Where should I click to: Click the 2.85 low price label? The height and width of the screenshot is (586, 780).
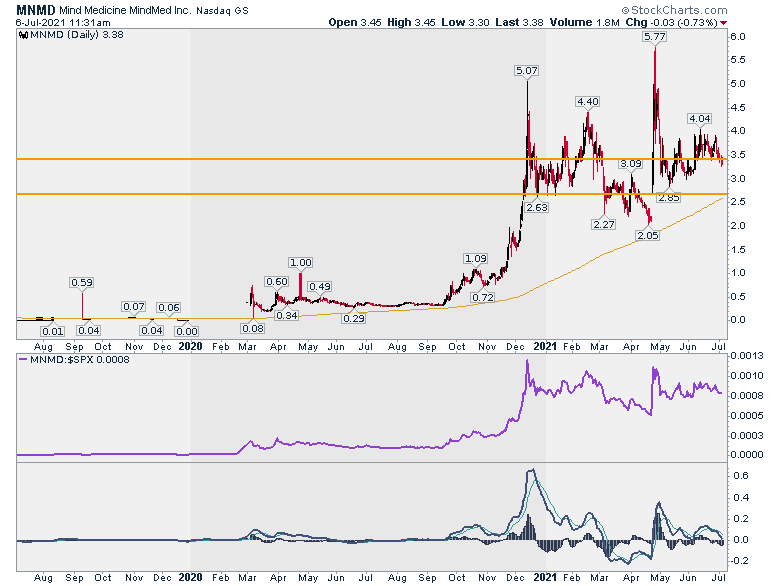[668, 197]
